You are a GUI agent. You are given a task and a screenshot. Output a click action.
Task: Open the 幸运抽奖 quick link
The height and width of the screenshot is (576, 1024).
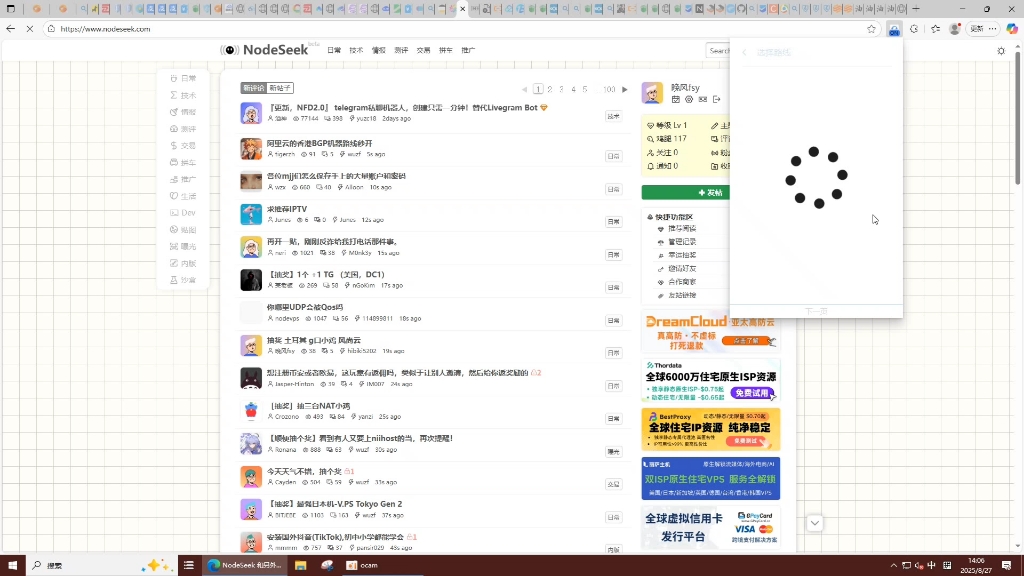(682, 255)
